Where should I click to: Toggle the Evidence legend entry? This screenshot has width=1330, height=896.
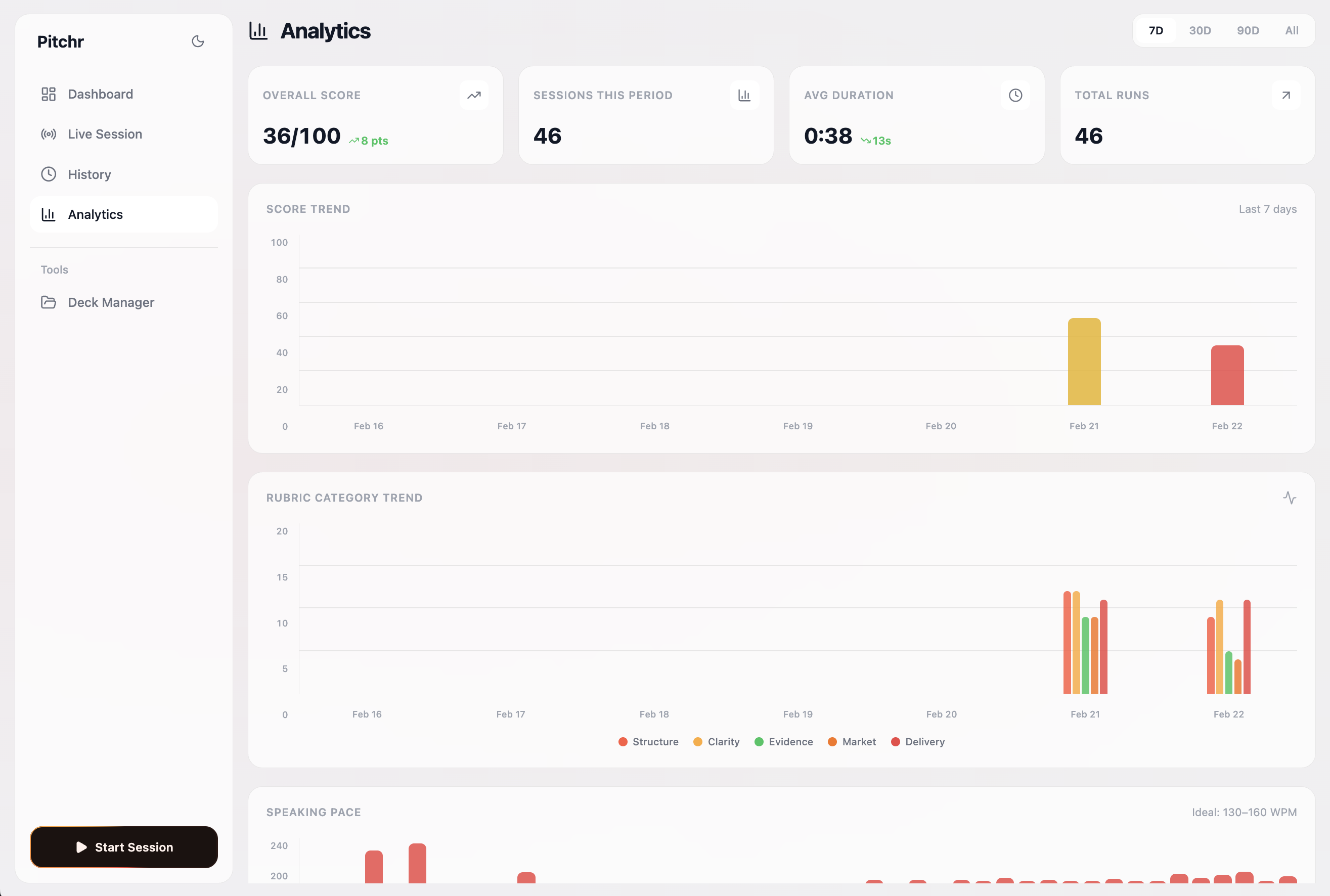784,742
